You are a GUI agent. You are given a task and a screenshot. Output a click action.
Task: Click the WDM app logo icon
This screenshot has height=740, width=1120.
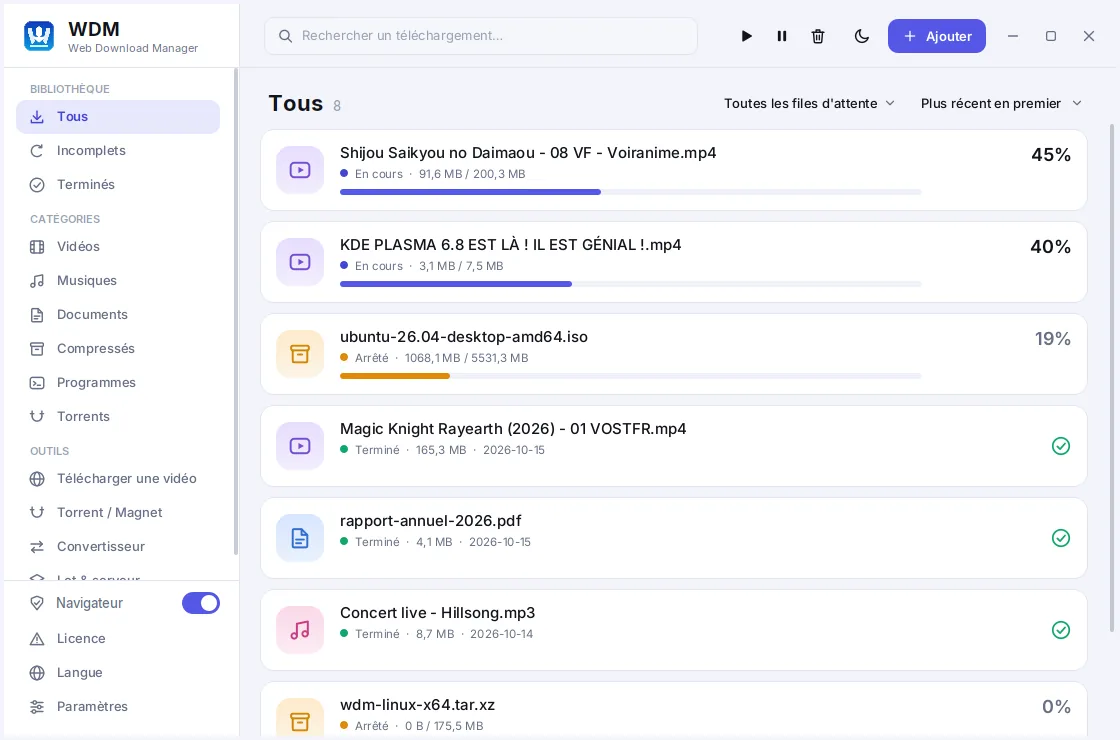pyautogui.click(x=39, y=36)
